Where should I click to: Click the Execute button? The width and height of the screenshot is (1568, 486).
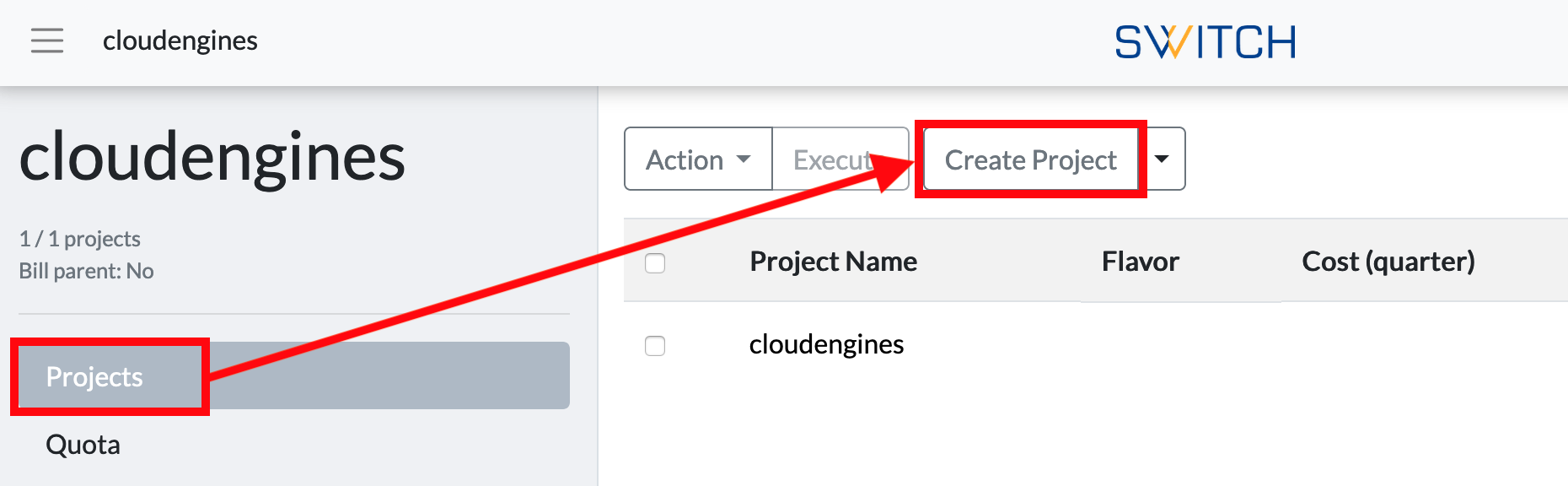[x=840, y=159]
